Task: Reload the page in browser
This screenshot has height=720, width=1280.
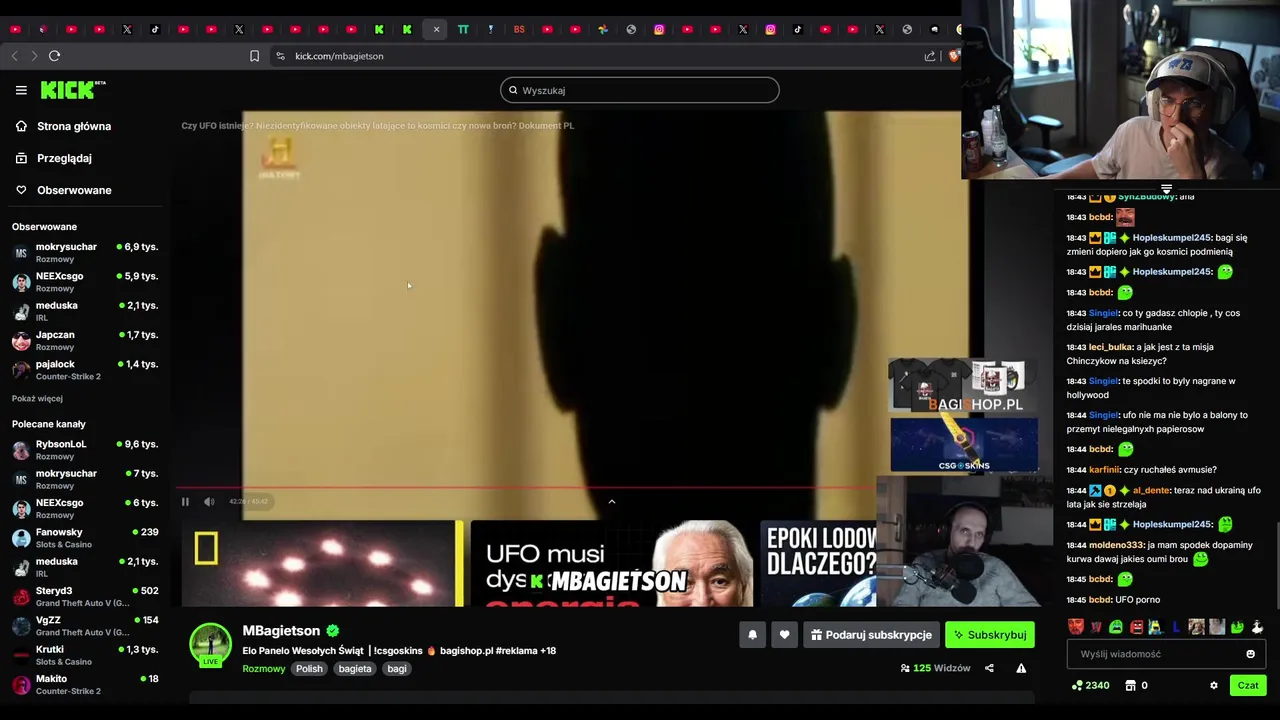Action: (54, 56)
